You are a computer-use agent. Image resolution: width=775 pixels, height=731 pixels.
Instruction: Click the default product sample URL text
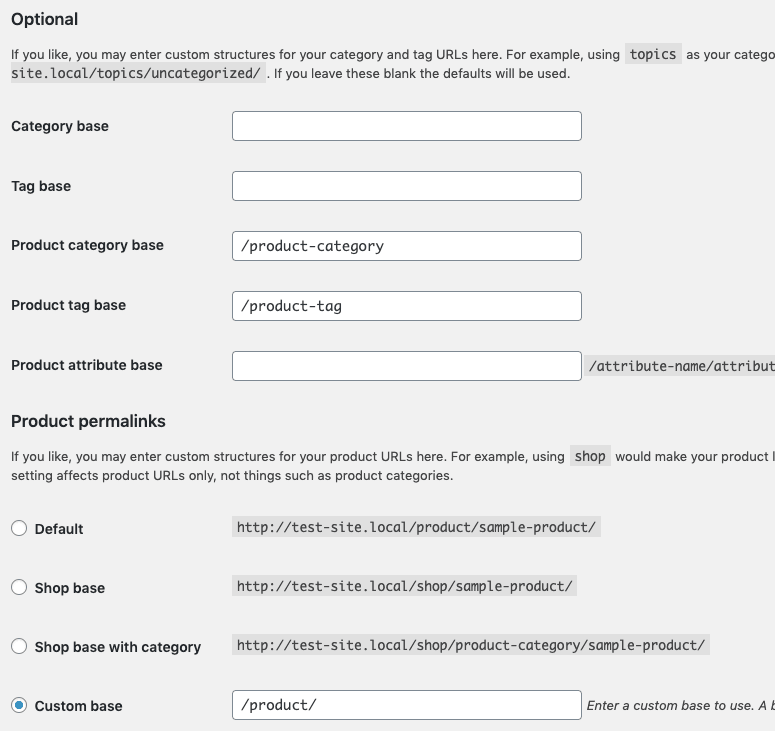pyautogui.click(x=417, y=527)
